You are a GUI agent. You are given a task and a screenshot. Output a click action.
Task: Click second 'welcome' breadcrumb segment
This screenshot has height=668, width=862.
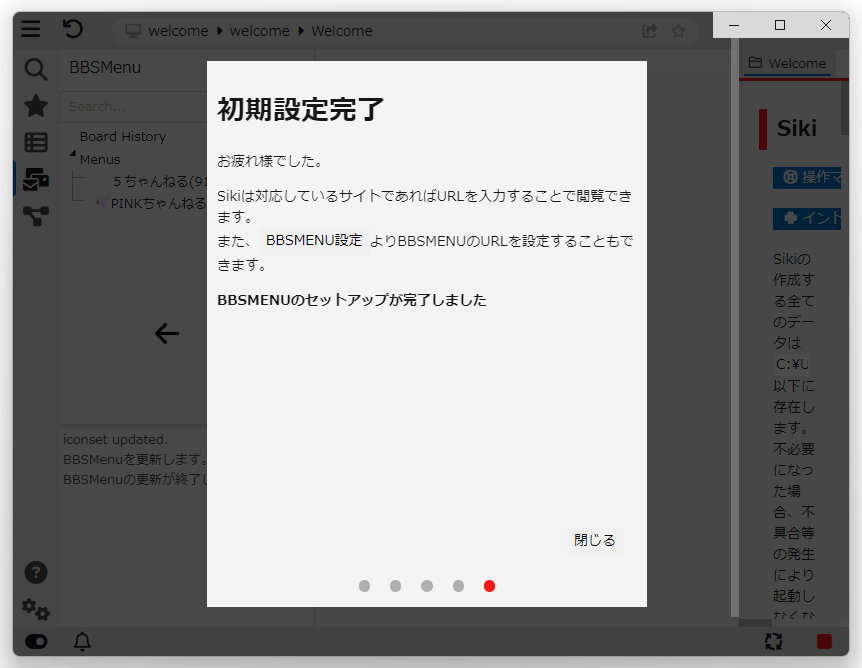pos(259,31)
